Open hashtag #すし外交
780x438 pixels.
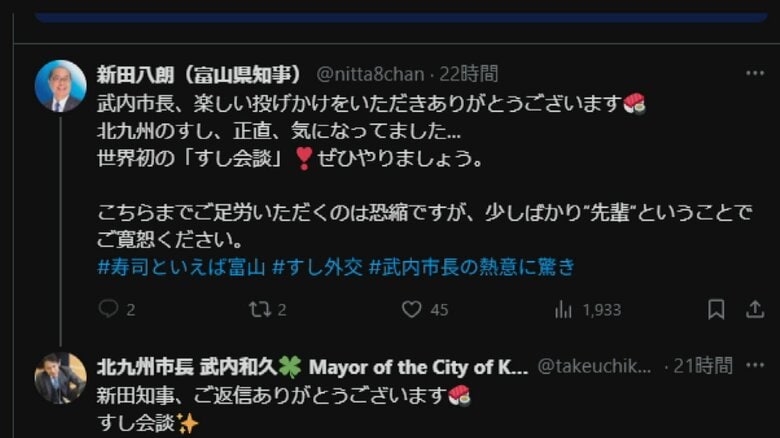pyautogui.click(x=317, y=267)
